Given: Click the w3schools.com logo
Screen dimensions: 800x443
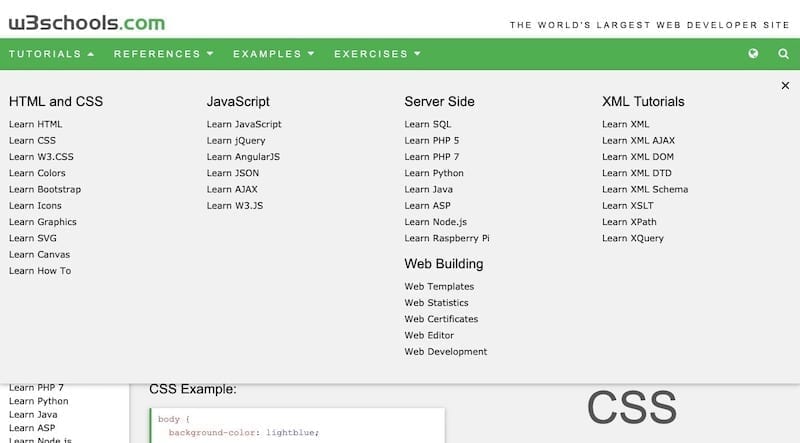Looking at the screenshot, I should click(87, 23).
